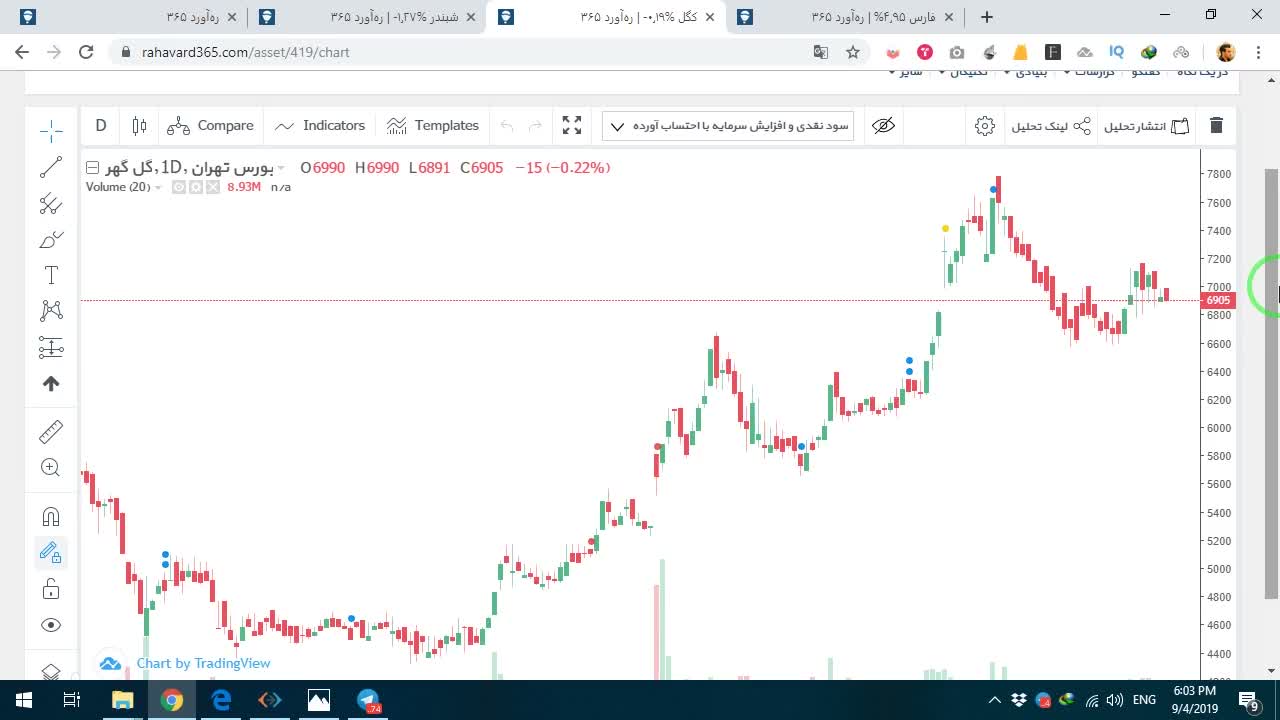Image resolution: width=1280 pixels, height=720 pixels.
Task: Open the Chrome profile avatar menu
Action: point(1226,52)
